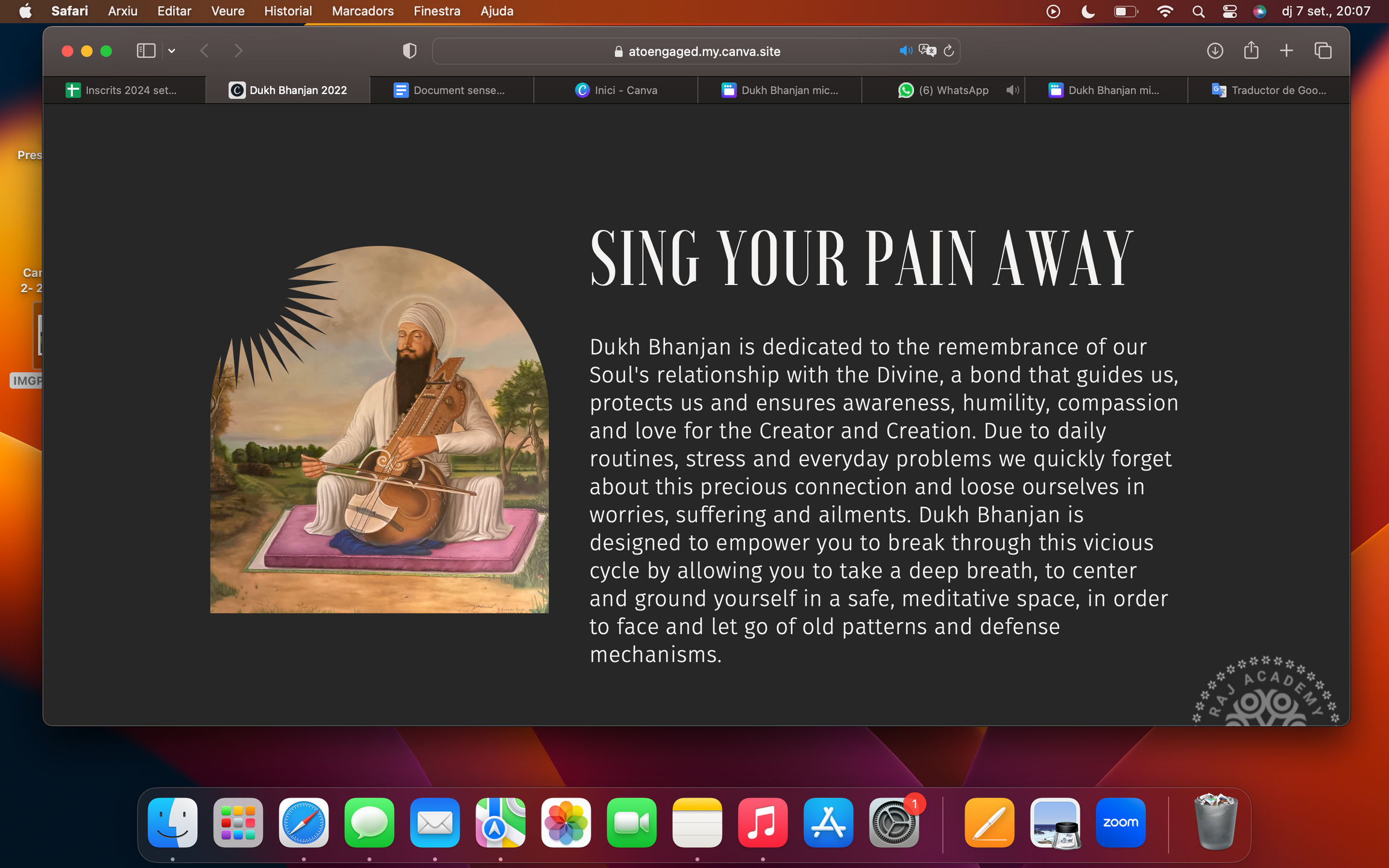
Task: Show the tab overview
Action: tap(1323, 51)
